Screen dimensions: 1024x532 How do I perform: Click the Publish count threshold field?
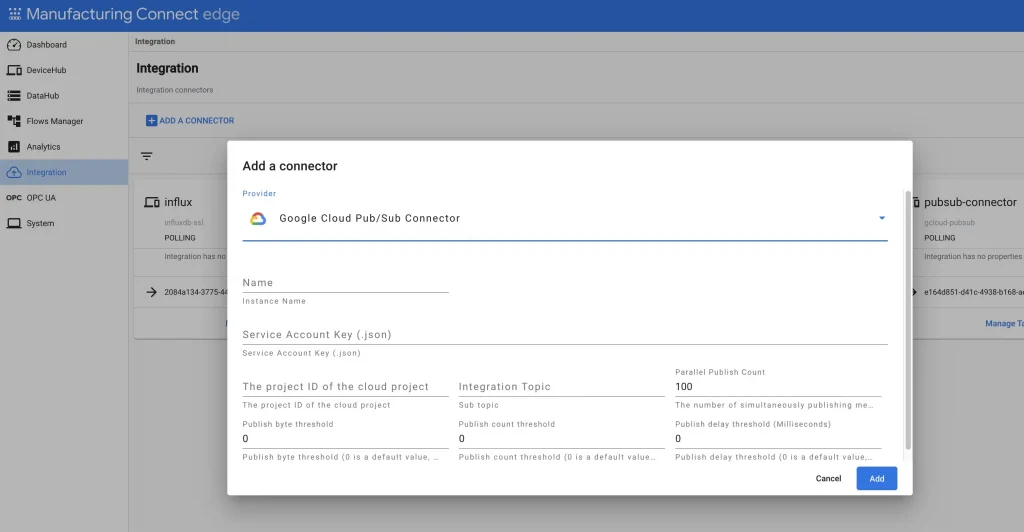click(x=562, y=439)
